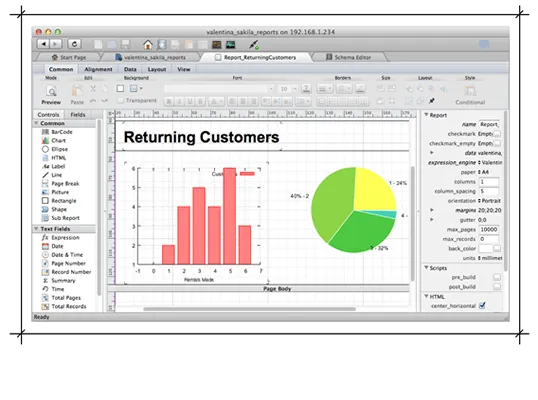Click the back_color swatch field
This screenshot has height=400, width=538.
[485, 248]
